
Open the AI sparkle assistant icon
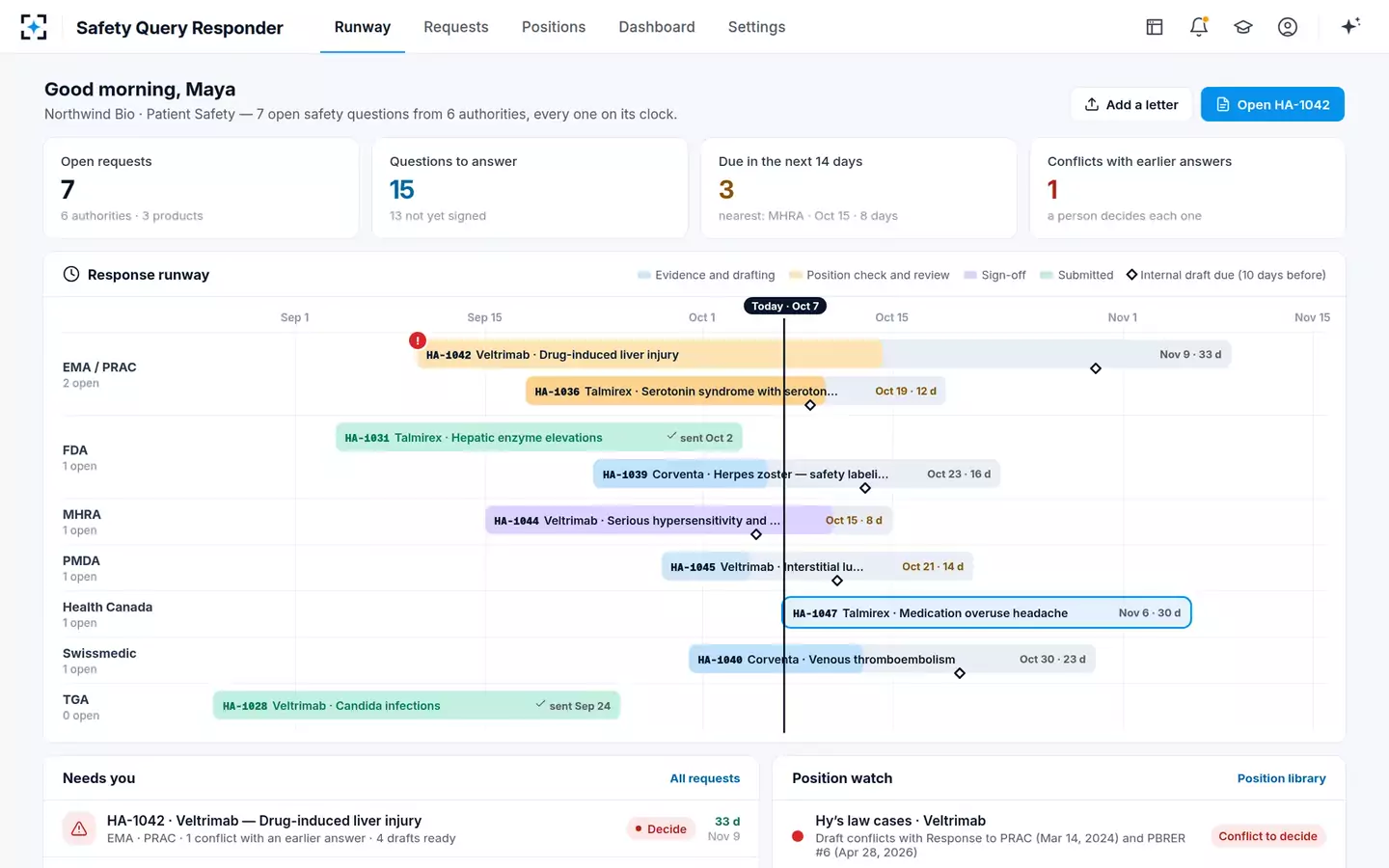click(x=1350, y=26)
